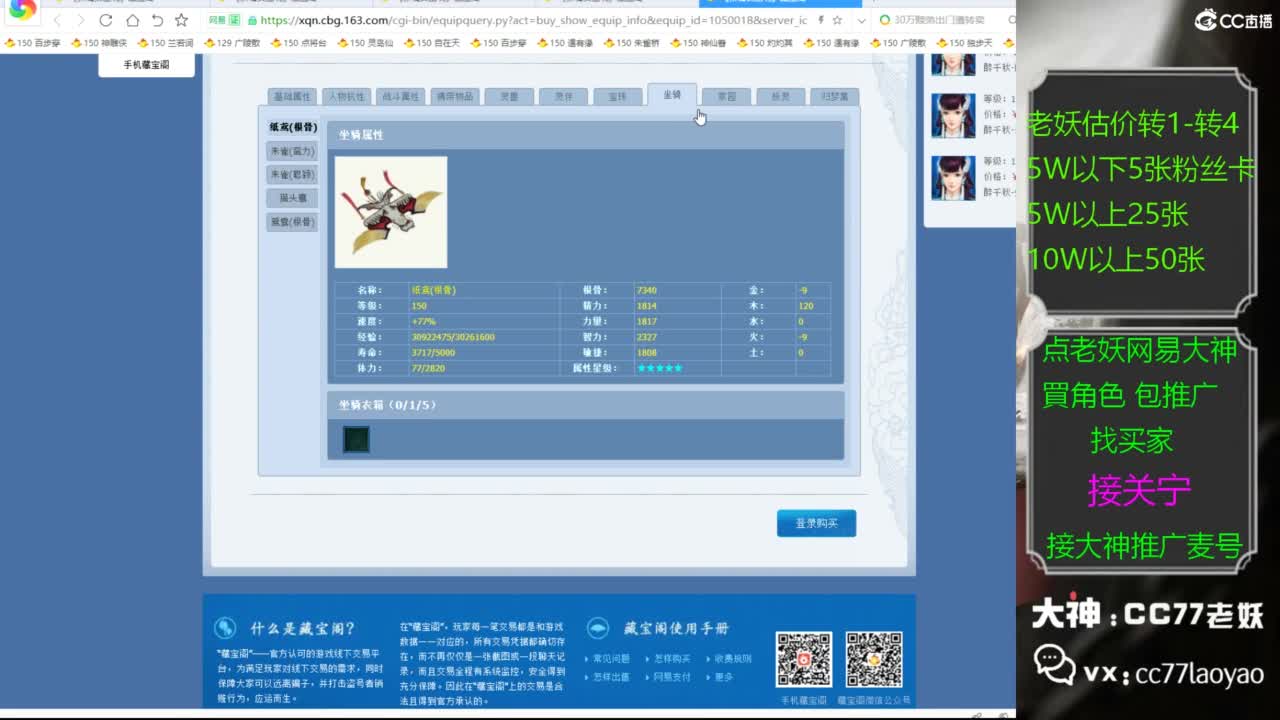1280x720 pixels.
Task: Open the 常见问题 help link
Action: coord(611,659)
